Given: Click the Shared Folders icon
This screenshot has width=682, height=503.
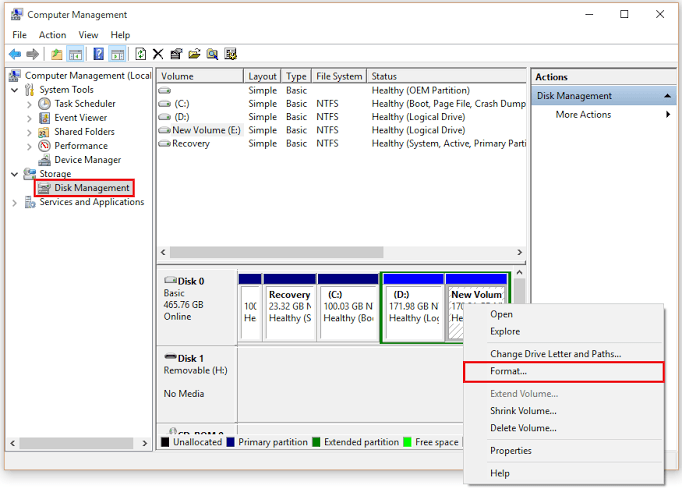Looking at the screenshot, I should click(x=43, y=132).
